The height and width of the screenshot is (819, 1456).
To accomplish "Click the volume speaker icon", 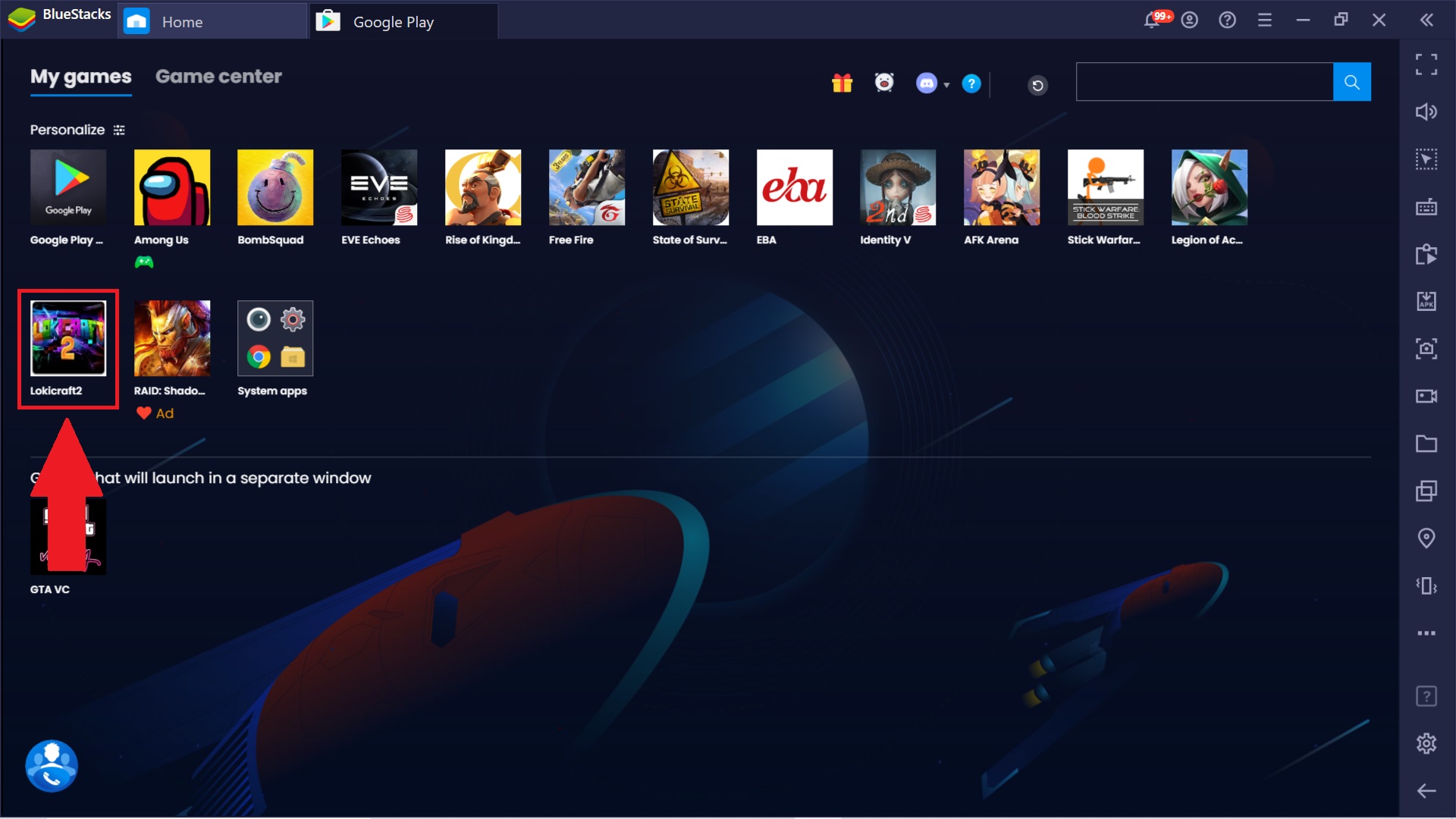I will pyautogui.click(x=1426, y=112).
